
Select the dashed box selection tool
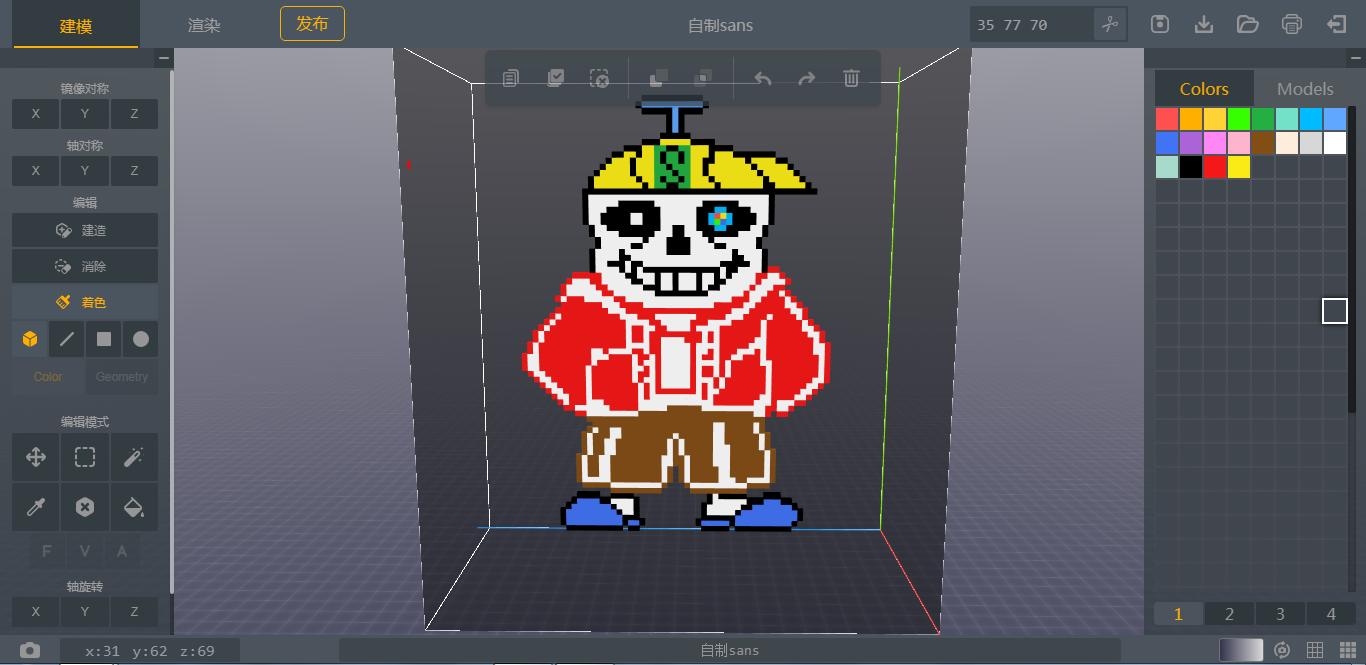[85, 457]
